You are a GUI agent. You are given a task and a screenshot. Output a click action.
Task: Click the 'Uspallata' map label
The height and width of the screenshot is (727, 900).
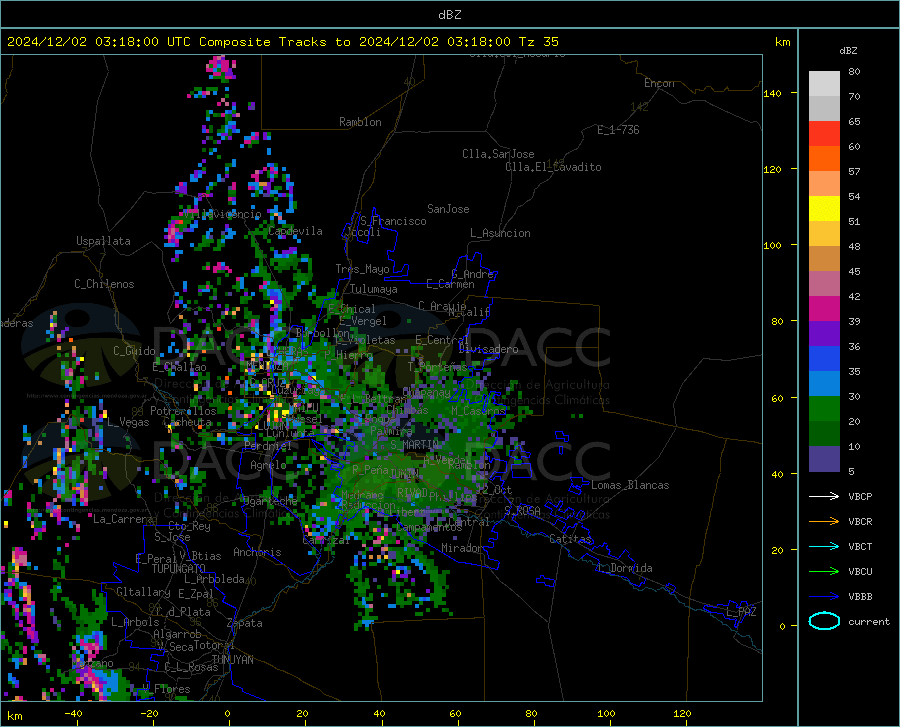(103, 241)
